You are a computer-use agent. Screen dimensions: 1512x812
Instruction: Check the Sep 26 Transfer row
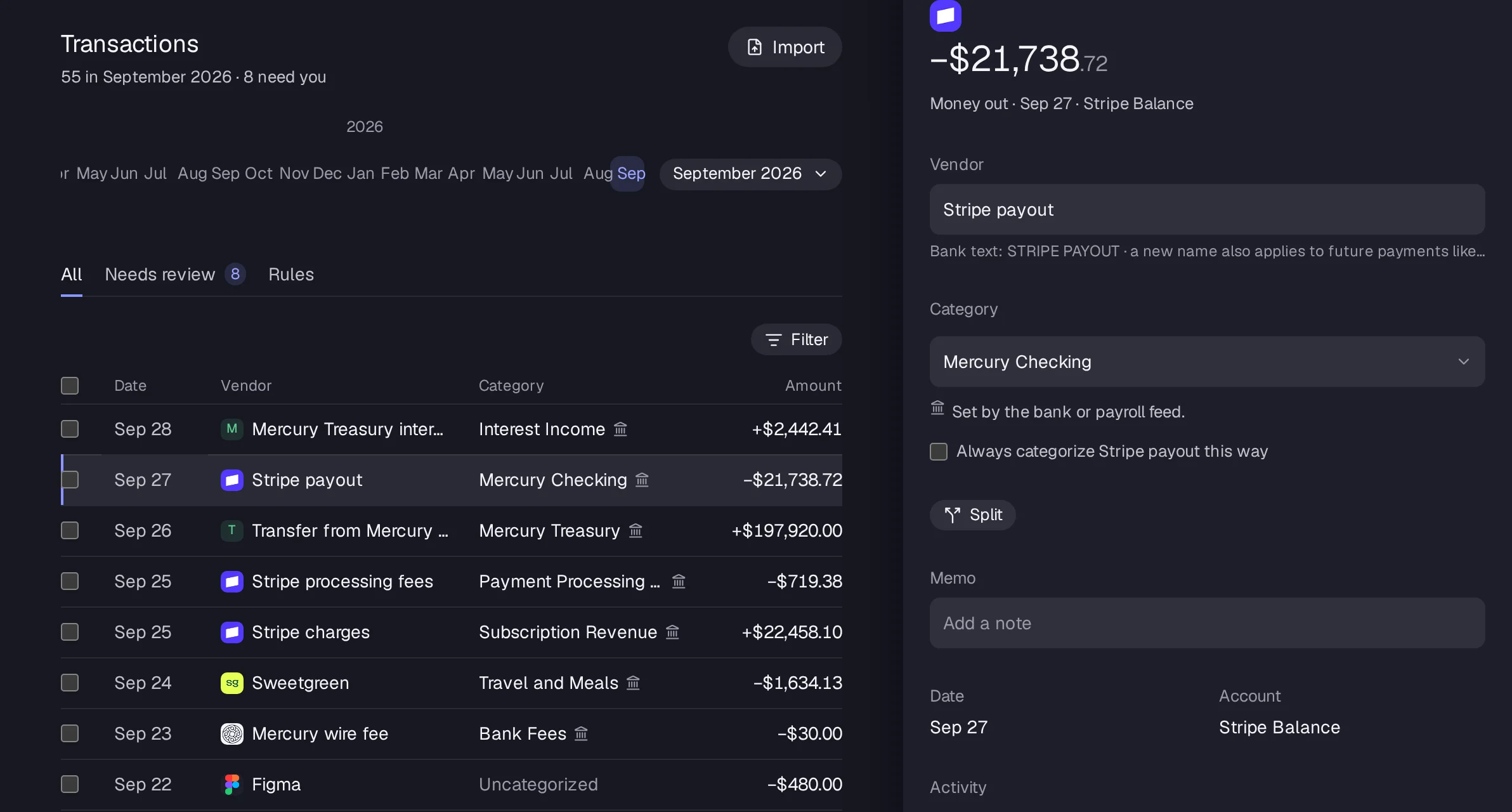[70, 530]
